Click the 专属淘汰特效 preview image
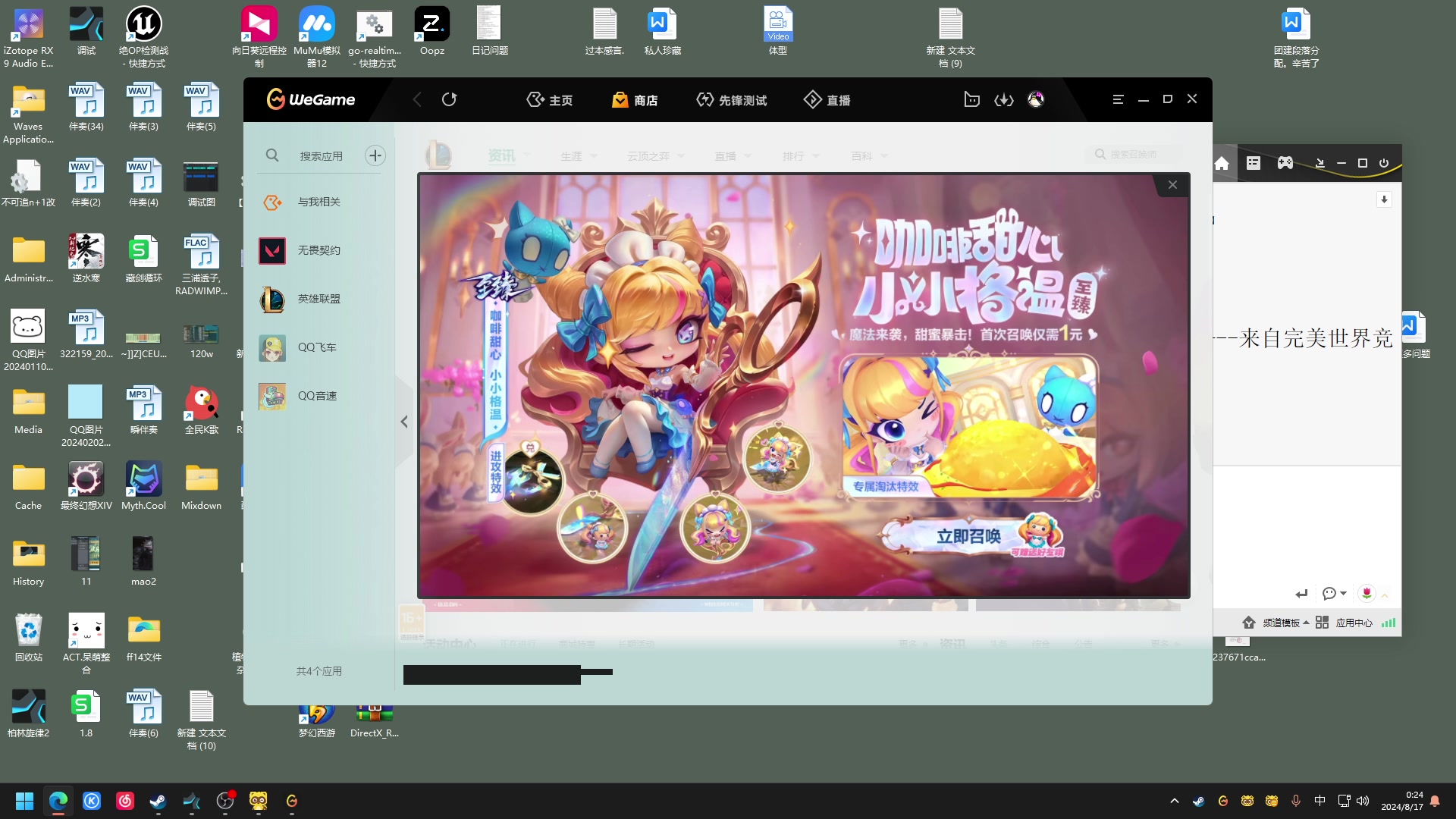Screen dimensions: 1456x819 [x=969, y=427]
